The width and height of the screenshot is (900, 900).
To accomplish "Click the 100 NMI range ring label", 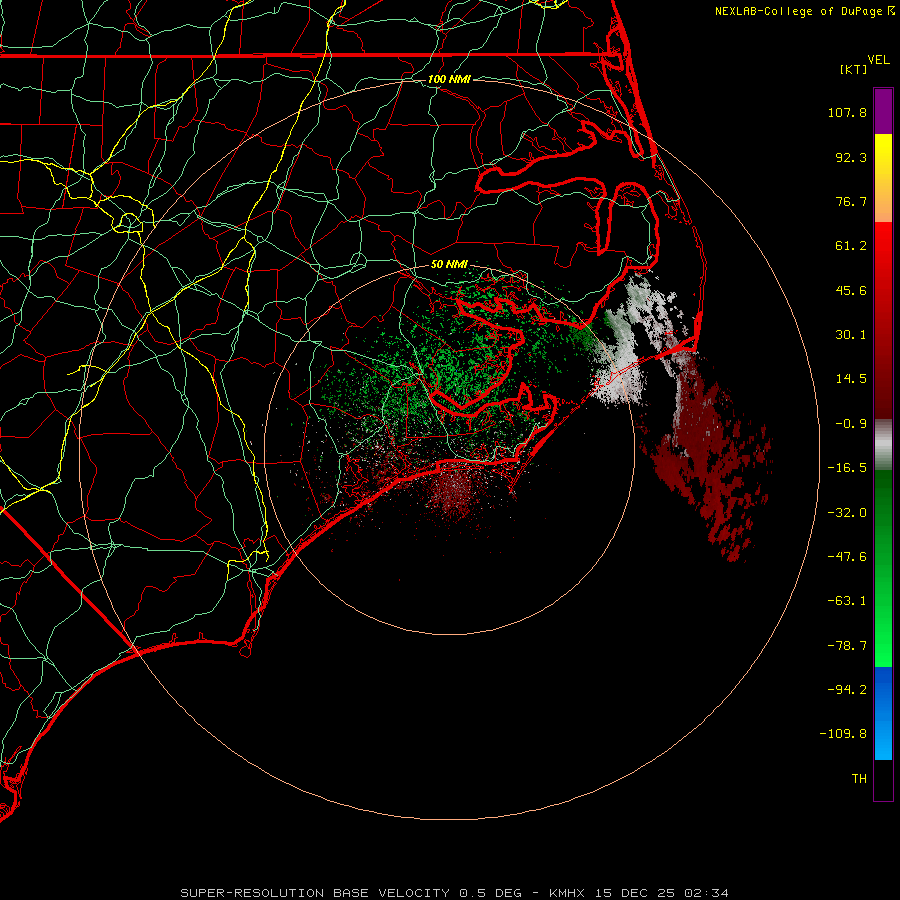I will pos(449,79).
